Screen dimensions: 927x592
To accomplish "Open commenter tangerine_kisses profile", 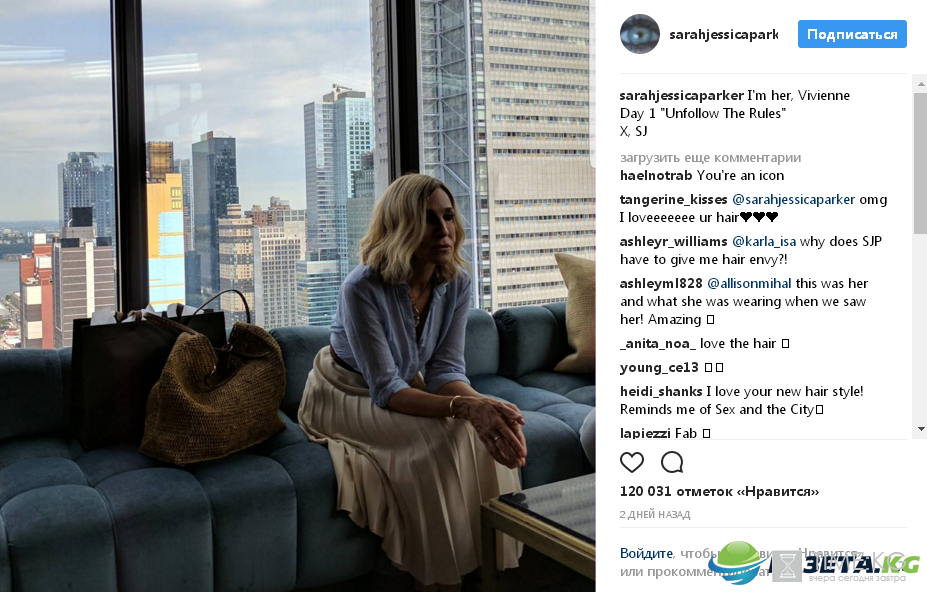I will click(x=673, y=200).
